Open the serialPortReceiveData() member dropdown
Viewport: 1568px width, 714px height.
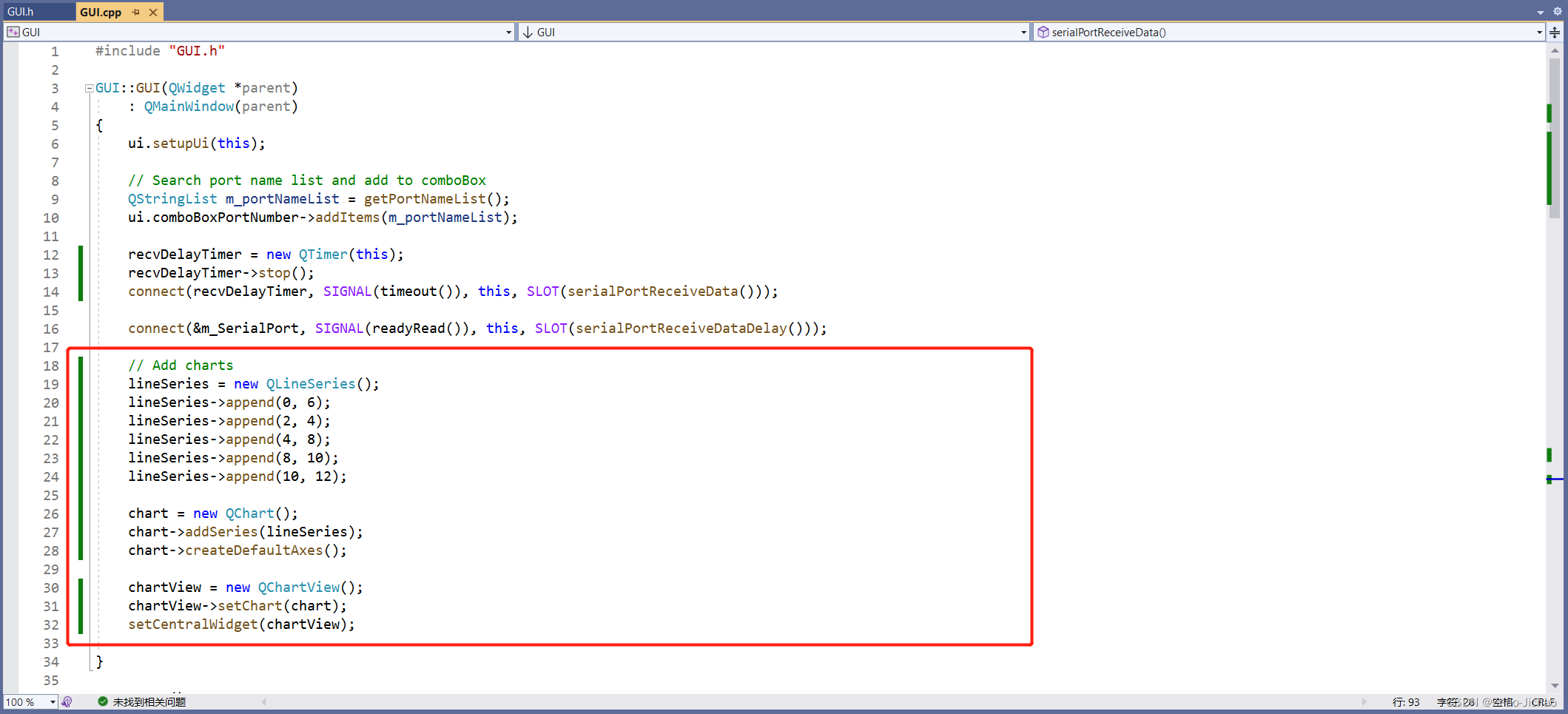click(x=1289, y=32)
